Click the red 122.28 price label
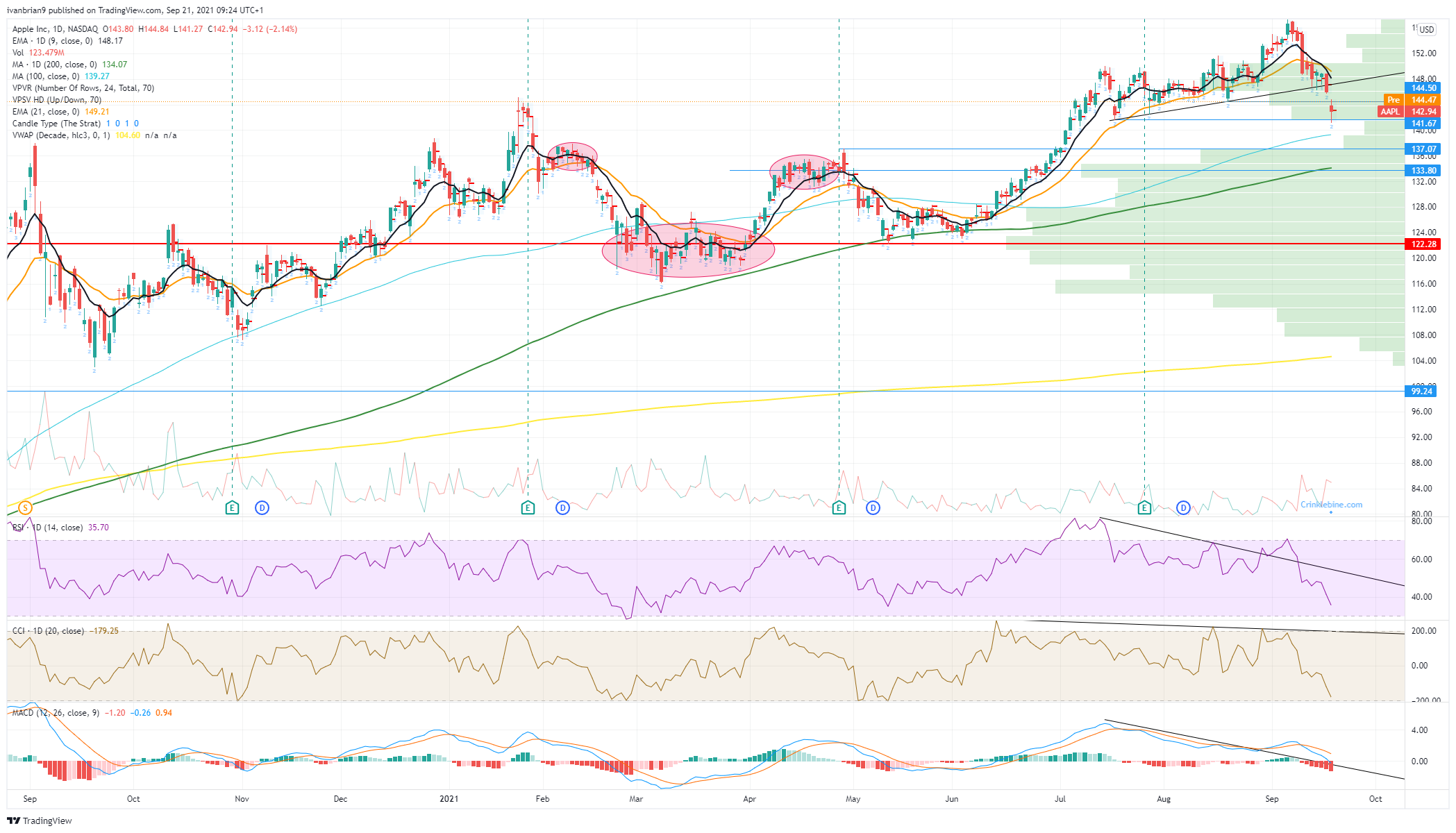Screen dimensions: 1456x833 pyautogui.click(x=1423, y=244)
